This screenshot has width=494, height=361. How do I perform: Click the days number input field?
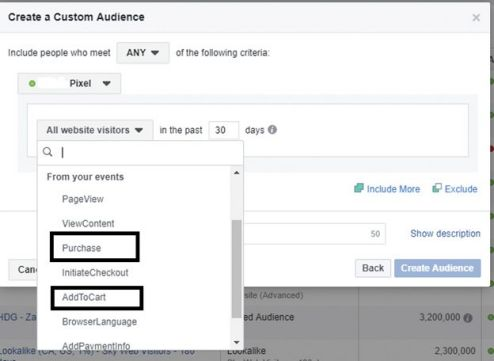[224, 130]
